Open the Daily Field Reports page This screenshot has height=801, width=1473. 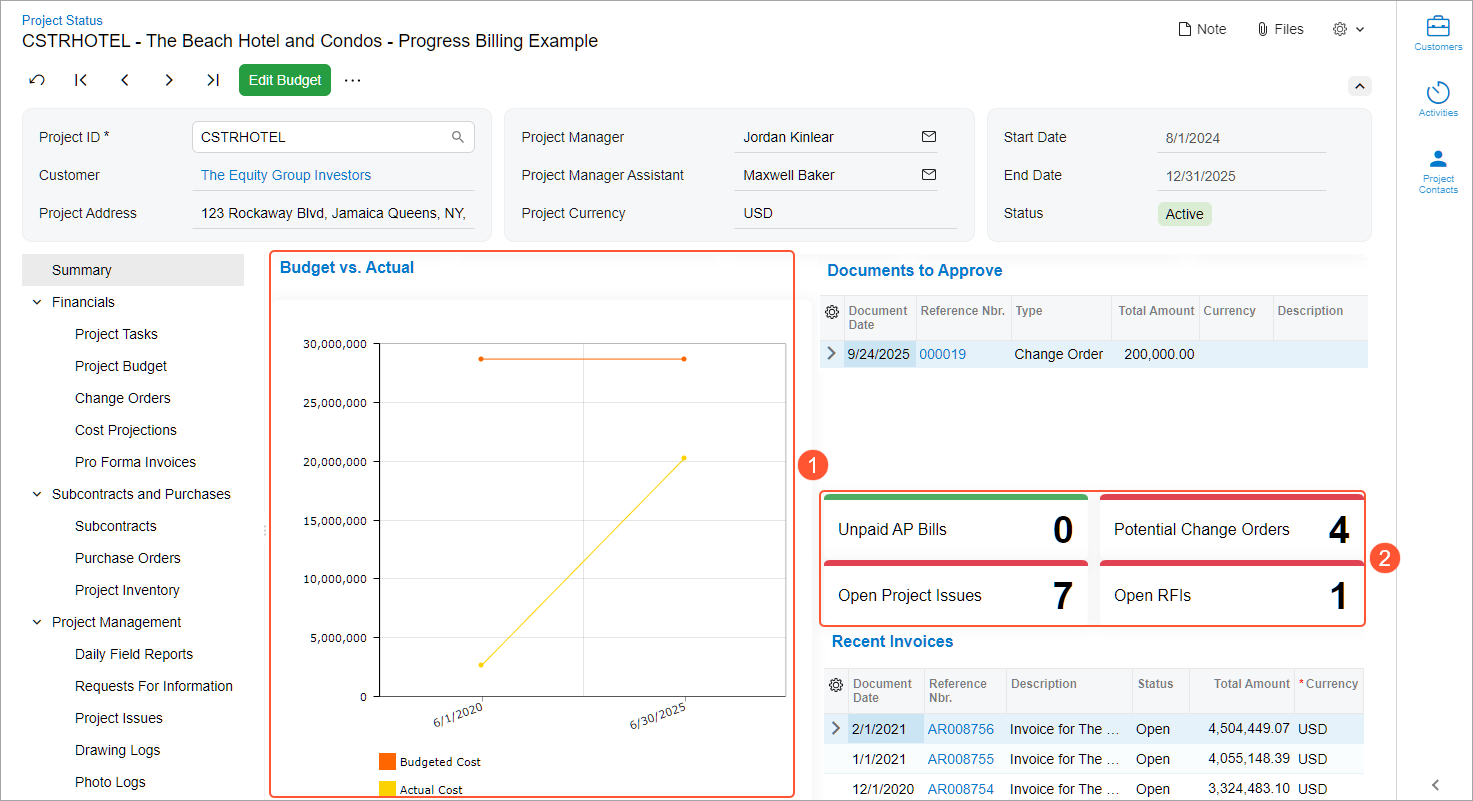pos(133,654)
